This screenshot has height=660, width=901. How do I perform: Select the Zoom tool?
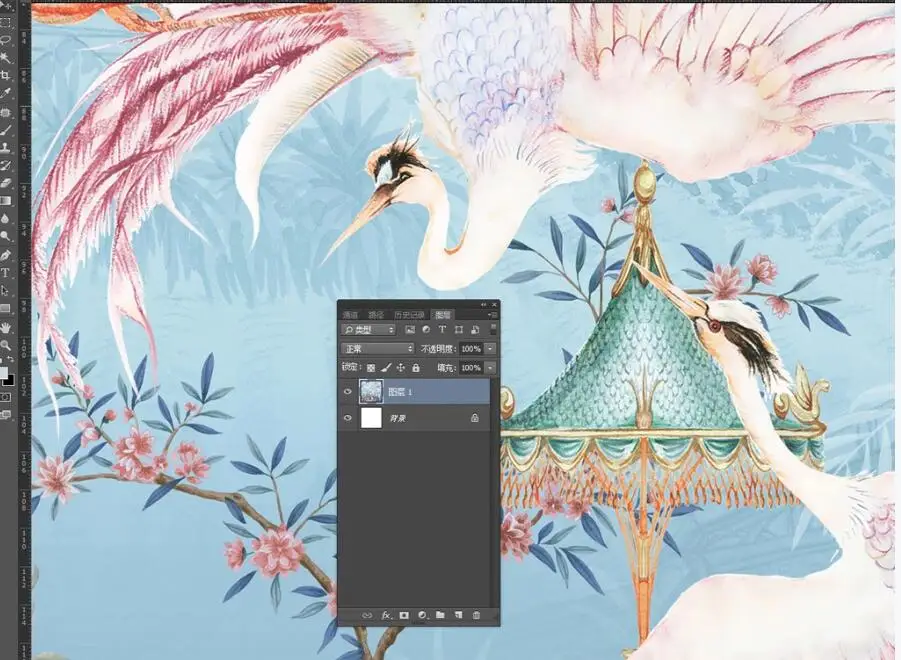point(6,345)
